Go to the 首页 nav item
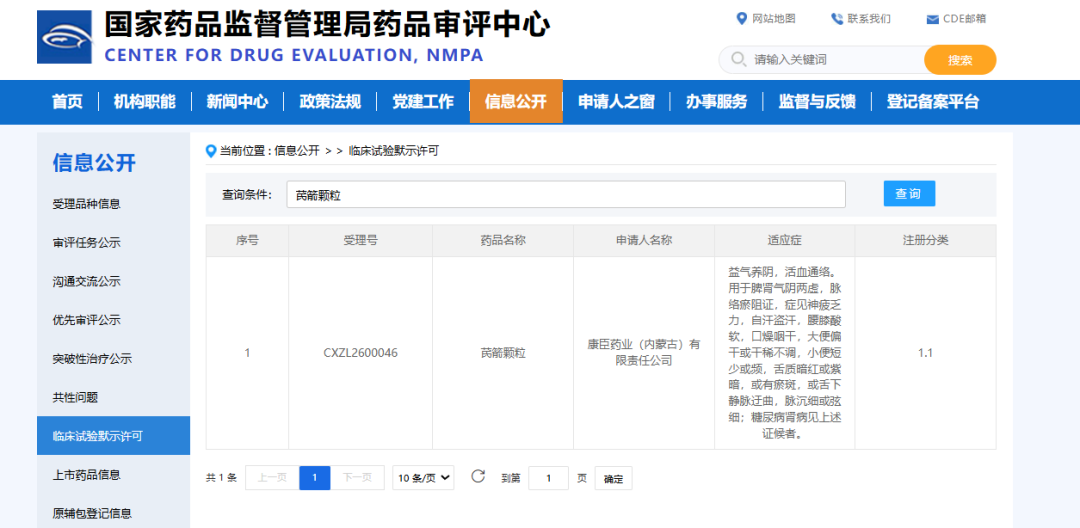Image resolution: width=1080 pixels, height=528 pixels. tap(68, 102)
